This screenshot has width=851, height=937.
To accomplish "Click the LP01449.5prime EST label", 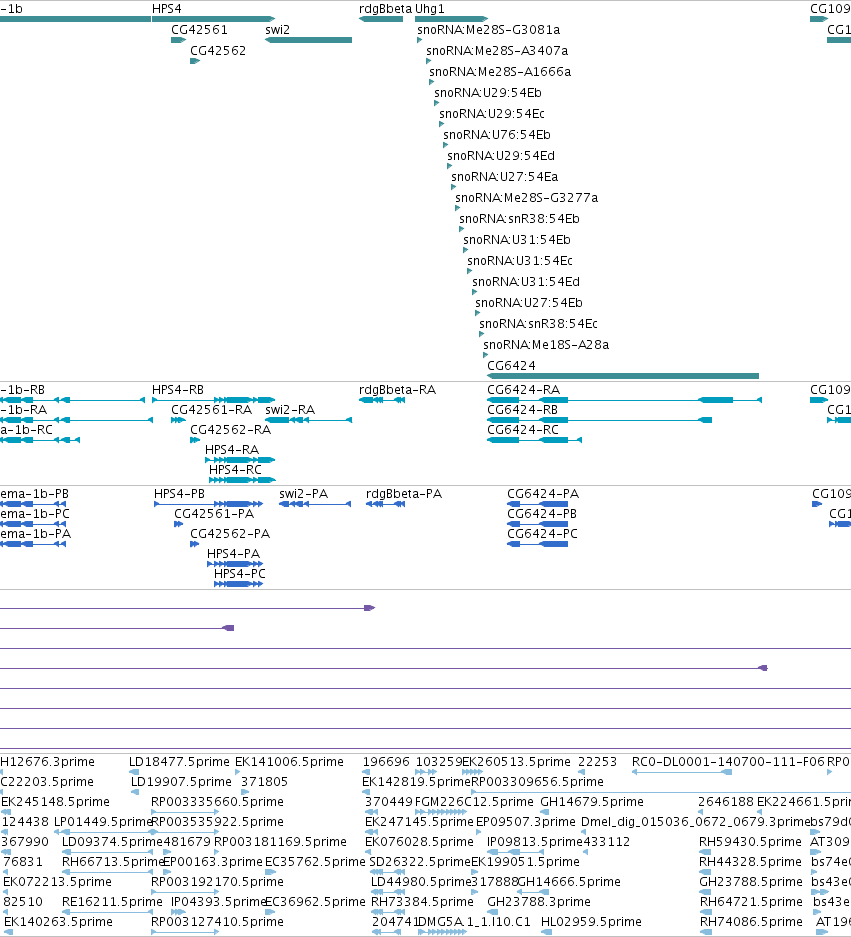I will (x=103, y=822).
